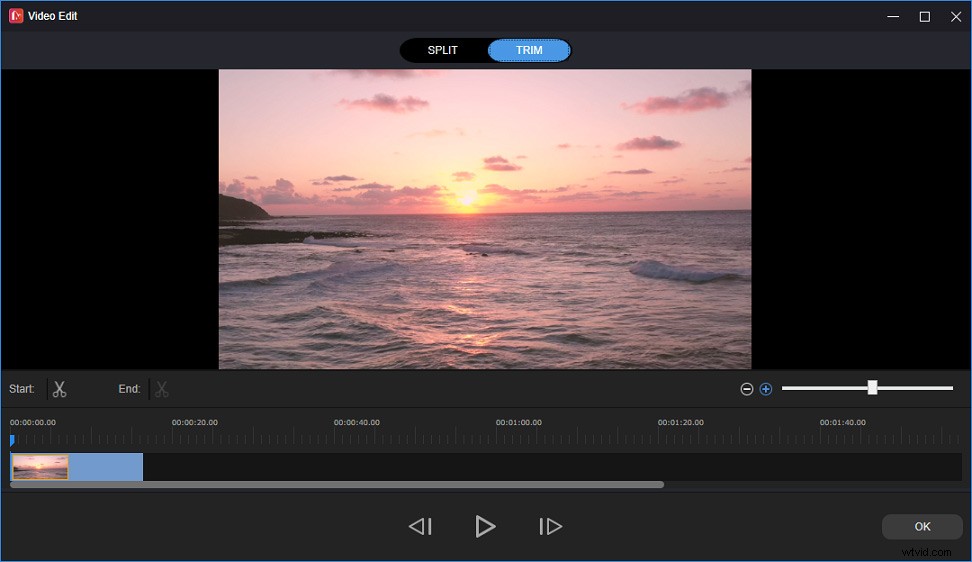
Task: Switch to the SPLIT tab
Action: 443,50
